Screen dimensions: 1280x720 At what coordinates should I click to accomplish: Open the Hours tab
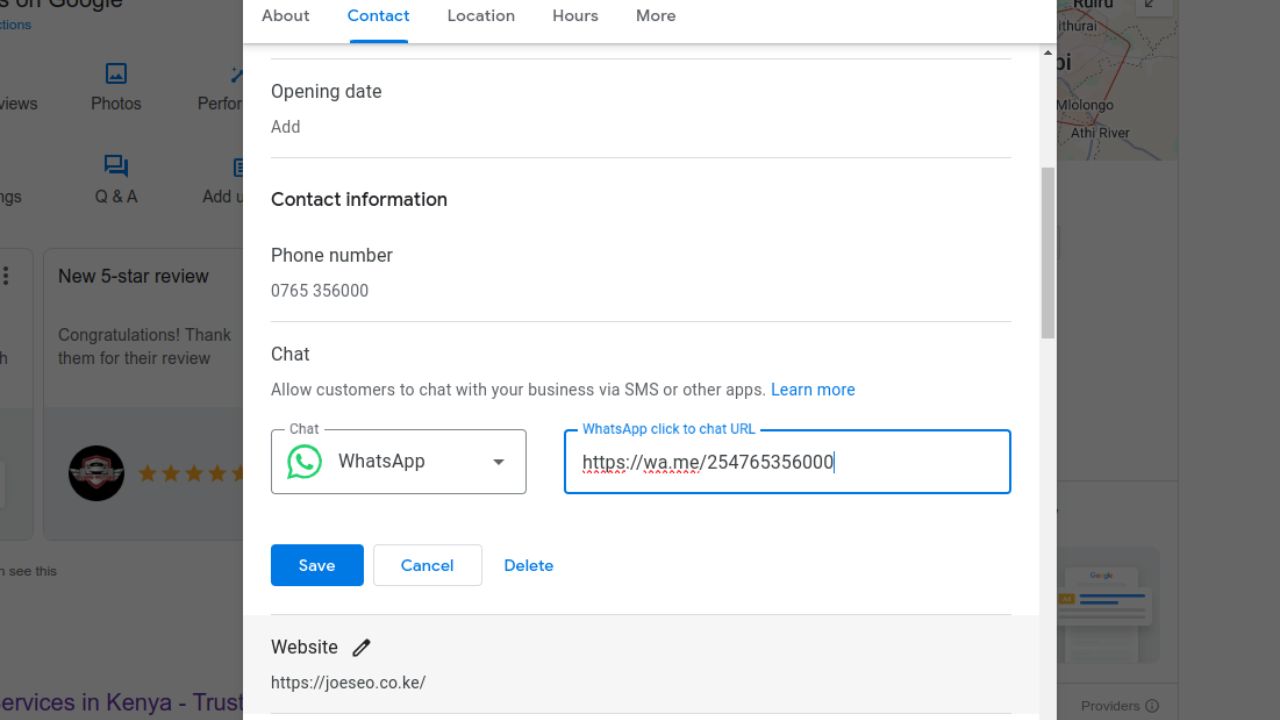[575, 16]
